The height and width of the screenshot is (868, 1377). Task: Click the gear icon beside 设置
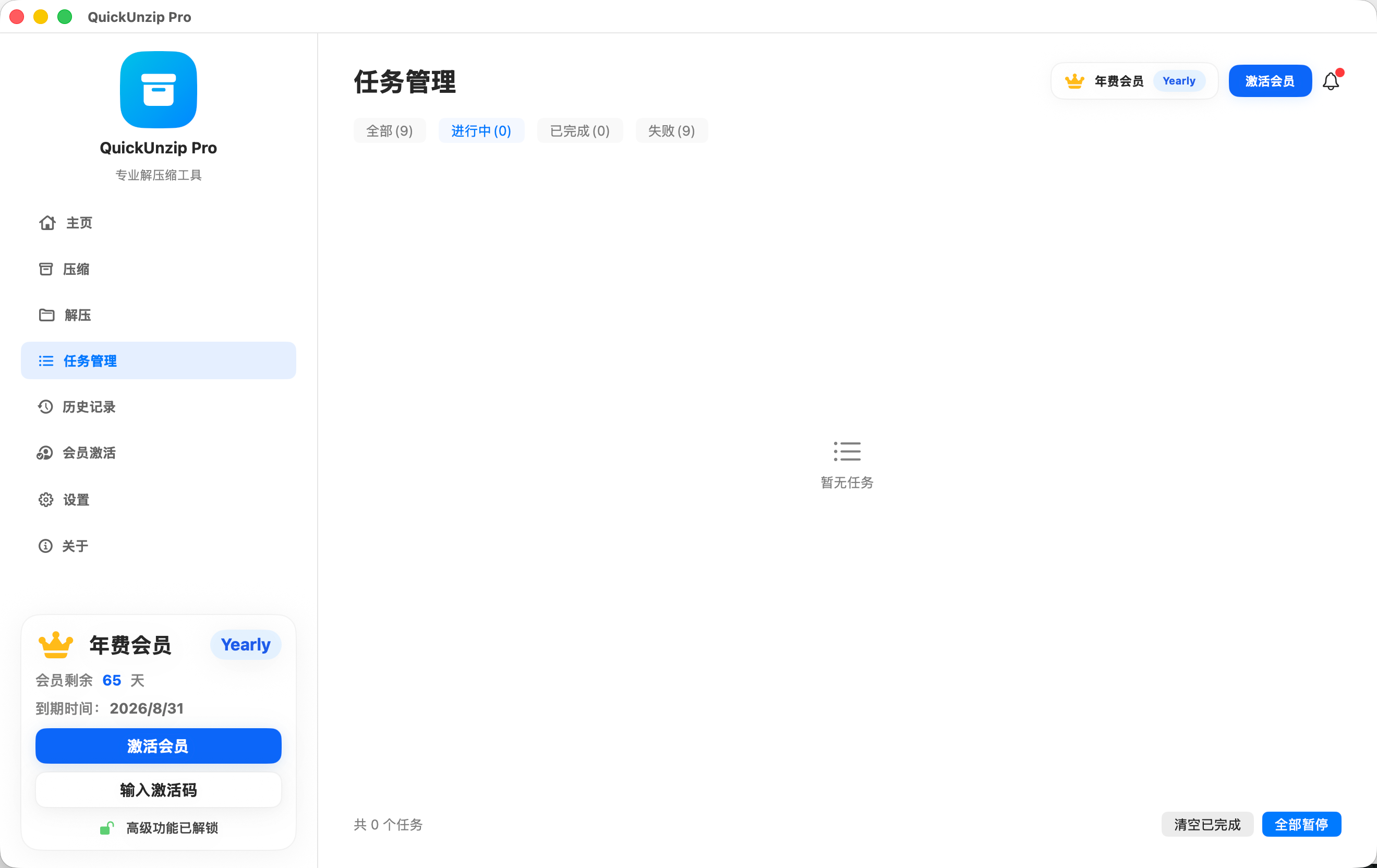tap(46, 500)
